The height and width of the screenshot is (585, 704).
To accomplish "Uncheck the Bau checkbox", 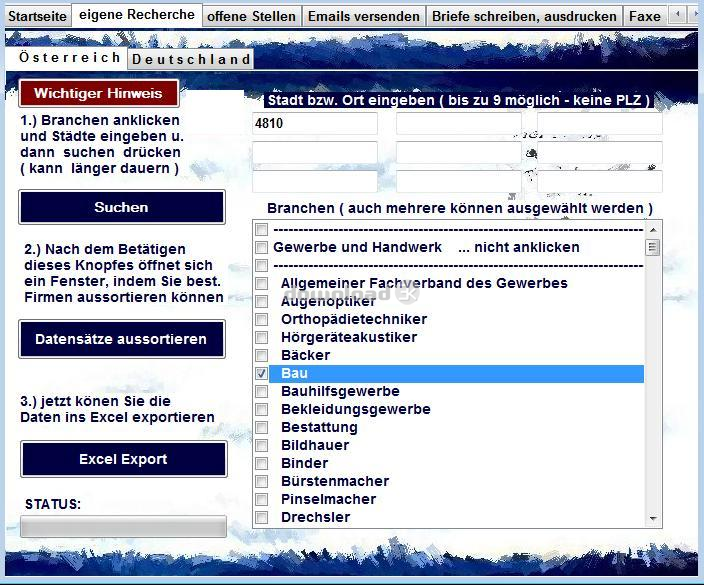I will (261, 373).
